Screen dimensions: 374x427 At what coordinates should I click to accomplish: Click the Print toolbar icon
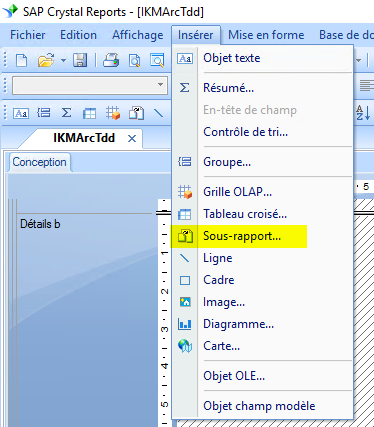[111, 61]
